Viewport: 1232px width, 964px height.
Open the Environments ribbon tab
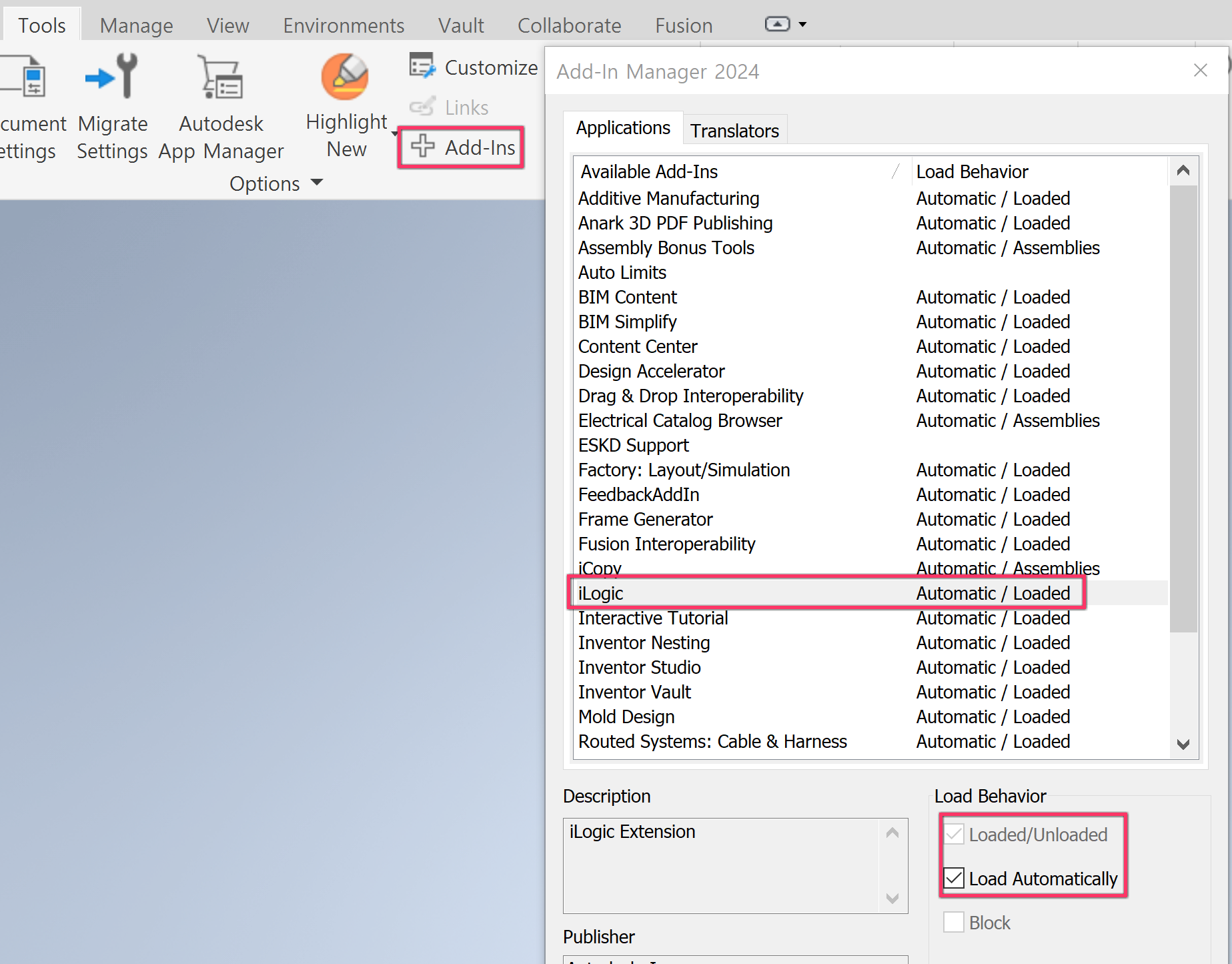point(343,25)
